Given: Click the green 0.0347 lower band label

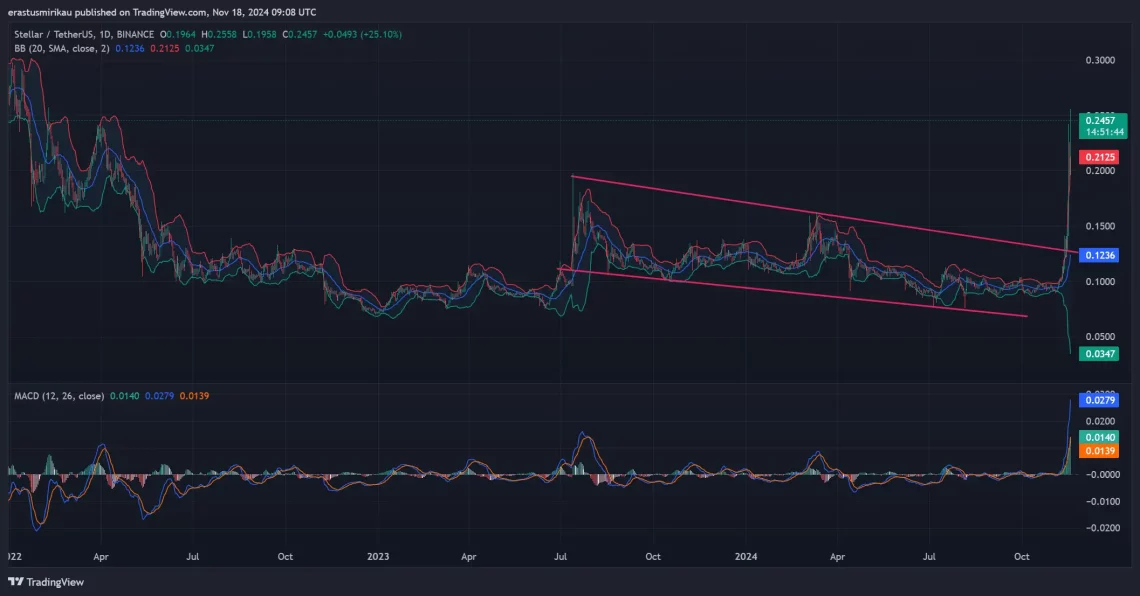Looking at the screenshot, I should click(x=1100, y=354).
